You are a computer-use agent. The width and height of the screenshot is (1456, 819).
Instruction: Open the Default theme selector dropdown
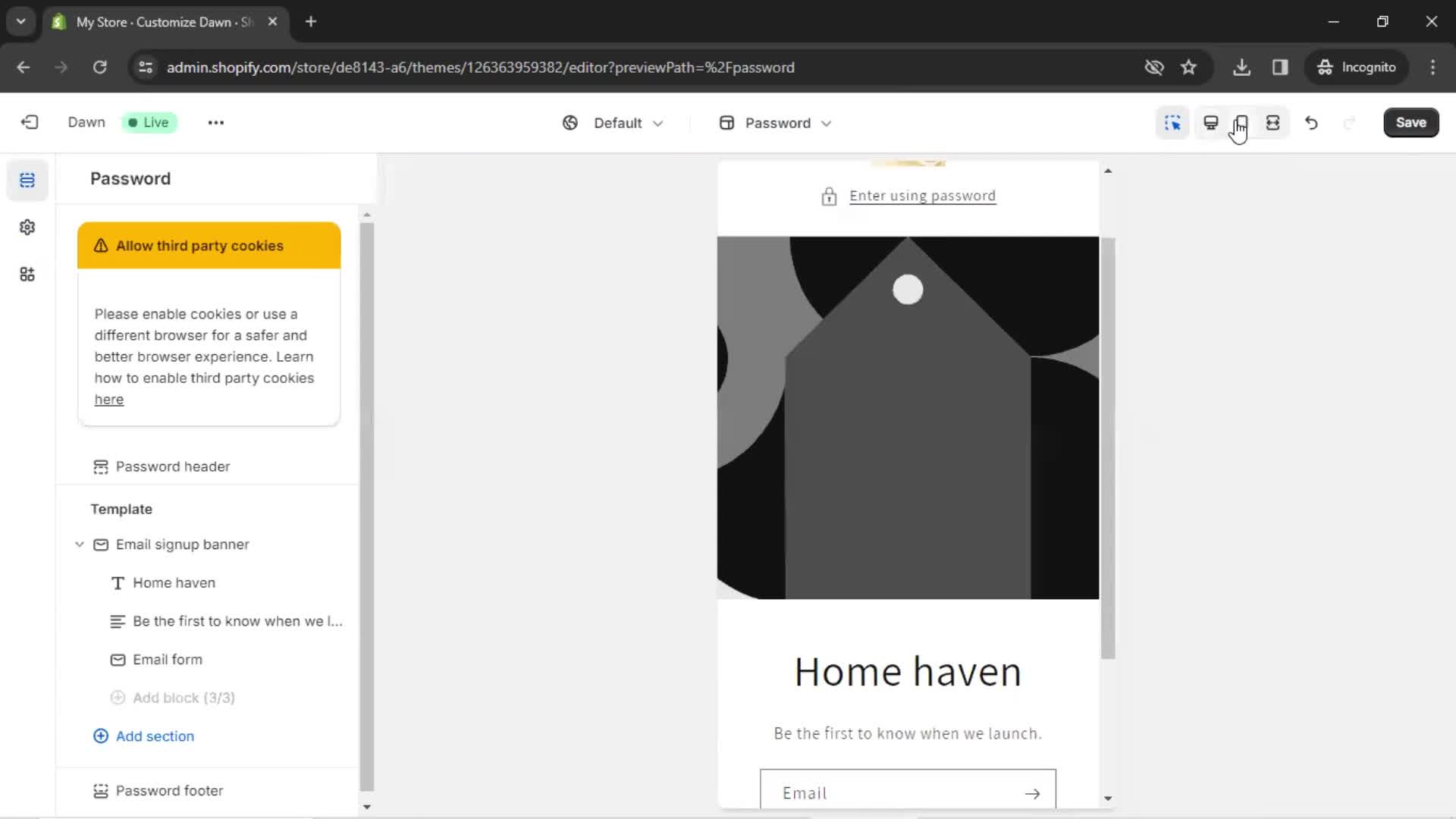(x=612, y=122)
